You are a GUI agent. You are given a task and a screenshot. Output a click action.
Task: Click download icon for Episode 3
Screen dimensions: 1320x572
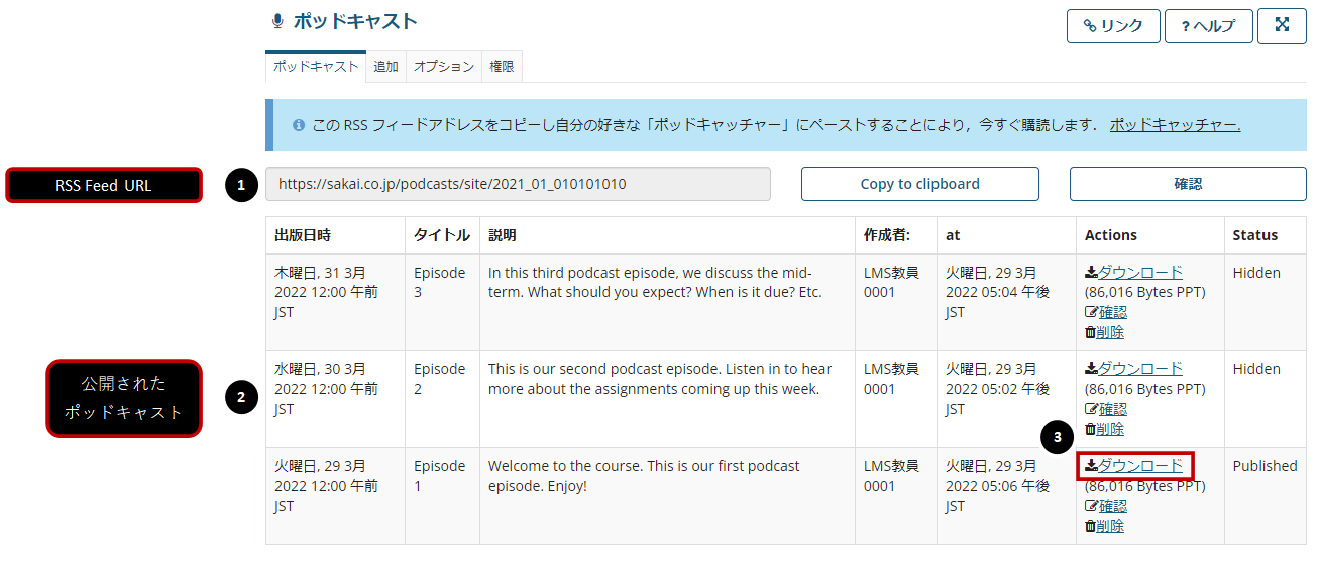point(1091,273)
